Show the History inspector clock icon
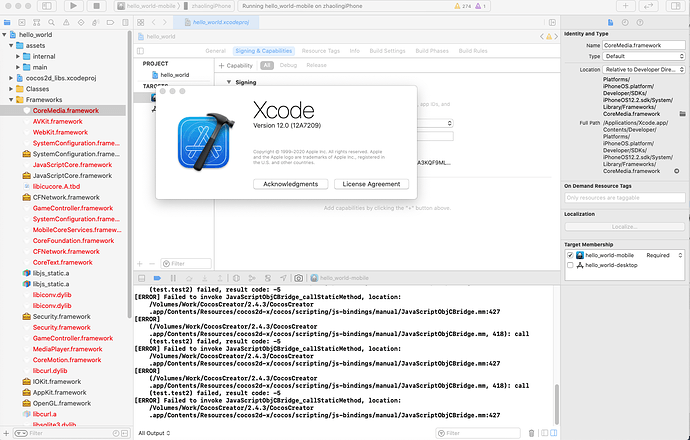 625,22
